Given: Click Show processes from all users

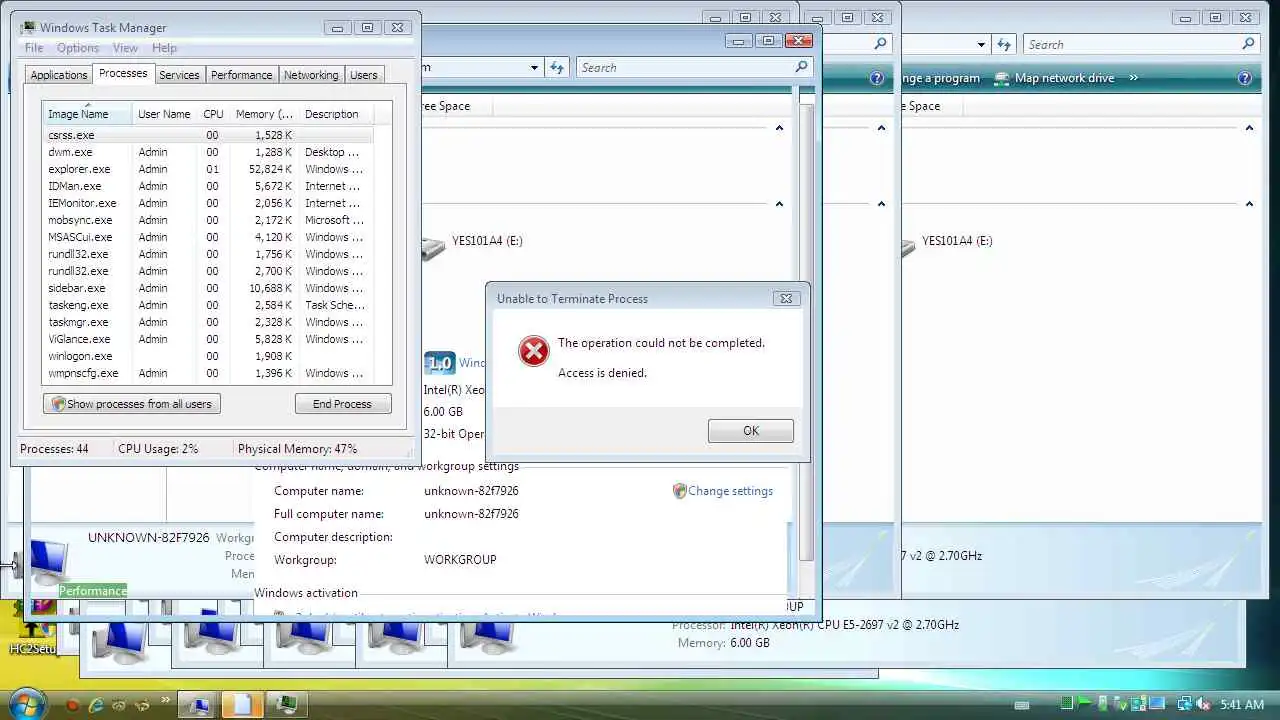Looking at the screenshot, I should coord(132,404).
